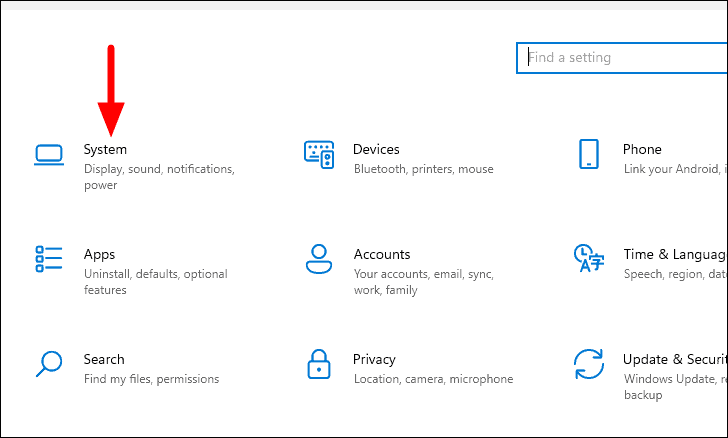Open the Update & Security refresh icon
This screenshot has height=438, width=728.
point(589,364)
